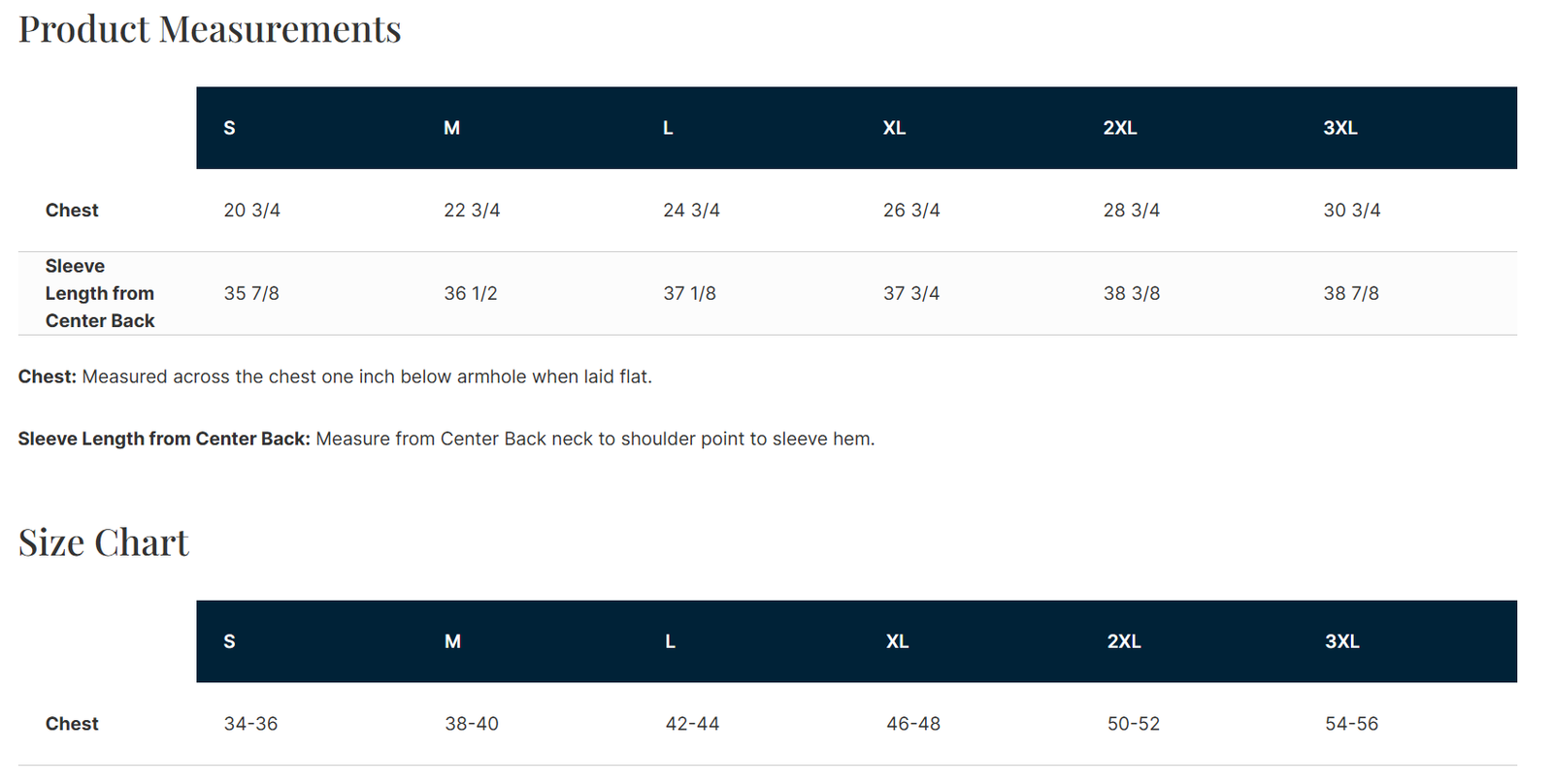The width and height of the screenshot is (1553, 784).
Task: Click the 20 3/4 chest measurement cell
Action: coord(251,211)
